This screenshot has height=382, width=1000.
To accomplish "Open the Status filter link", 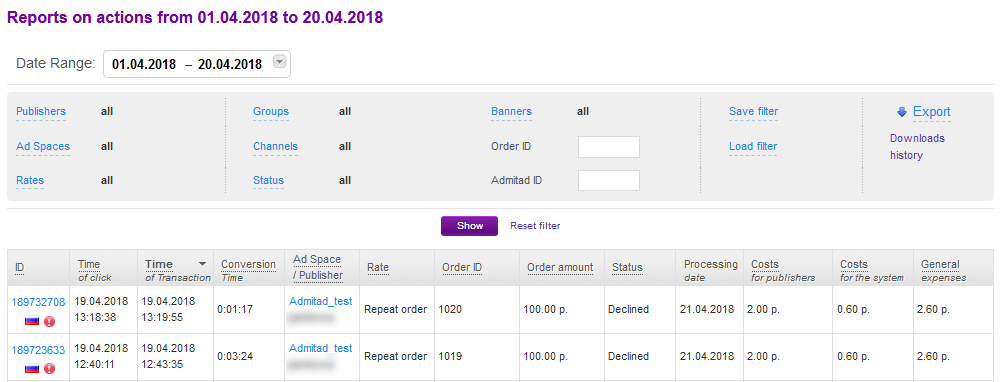I will [x=268, y=180].
